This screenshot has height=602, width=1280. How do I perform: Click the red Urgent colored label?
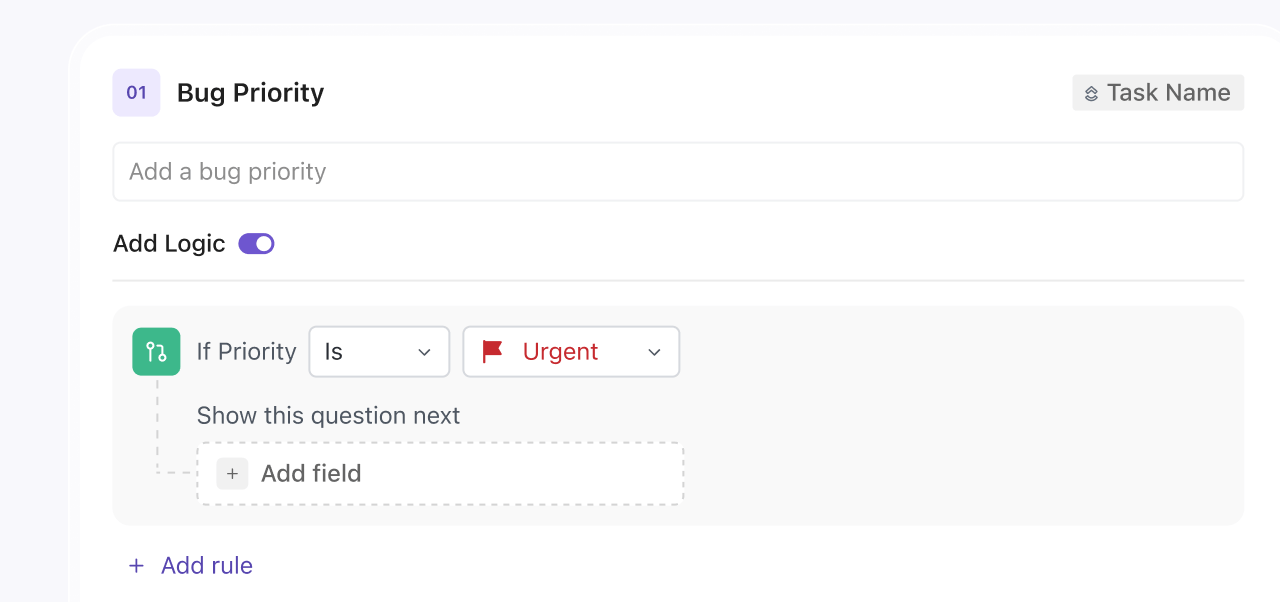[560, 351]
